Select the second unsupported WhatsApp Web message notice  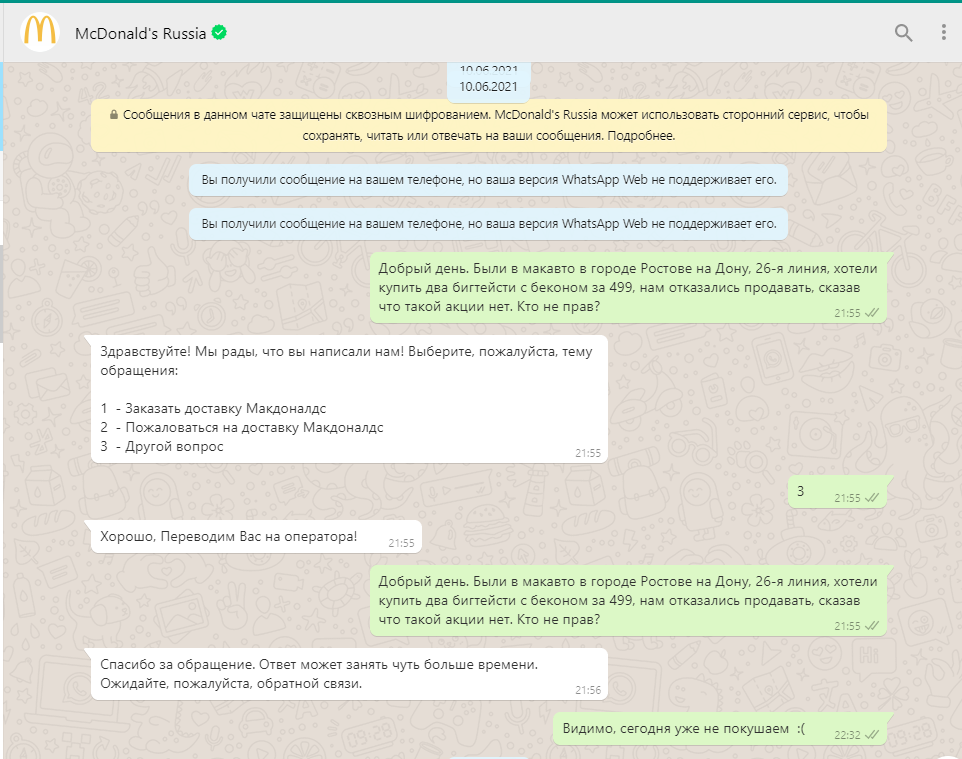pyautogui.click(x=488, y=224)
